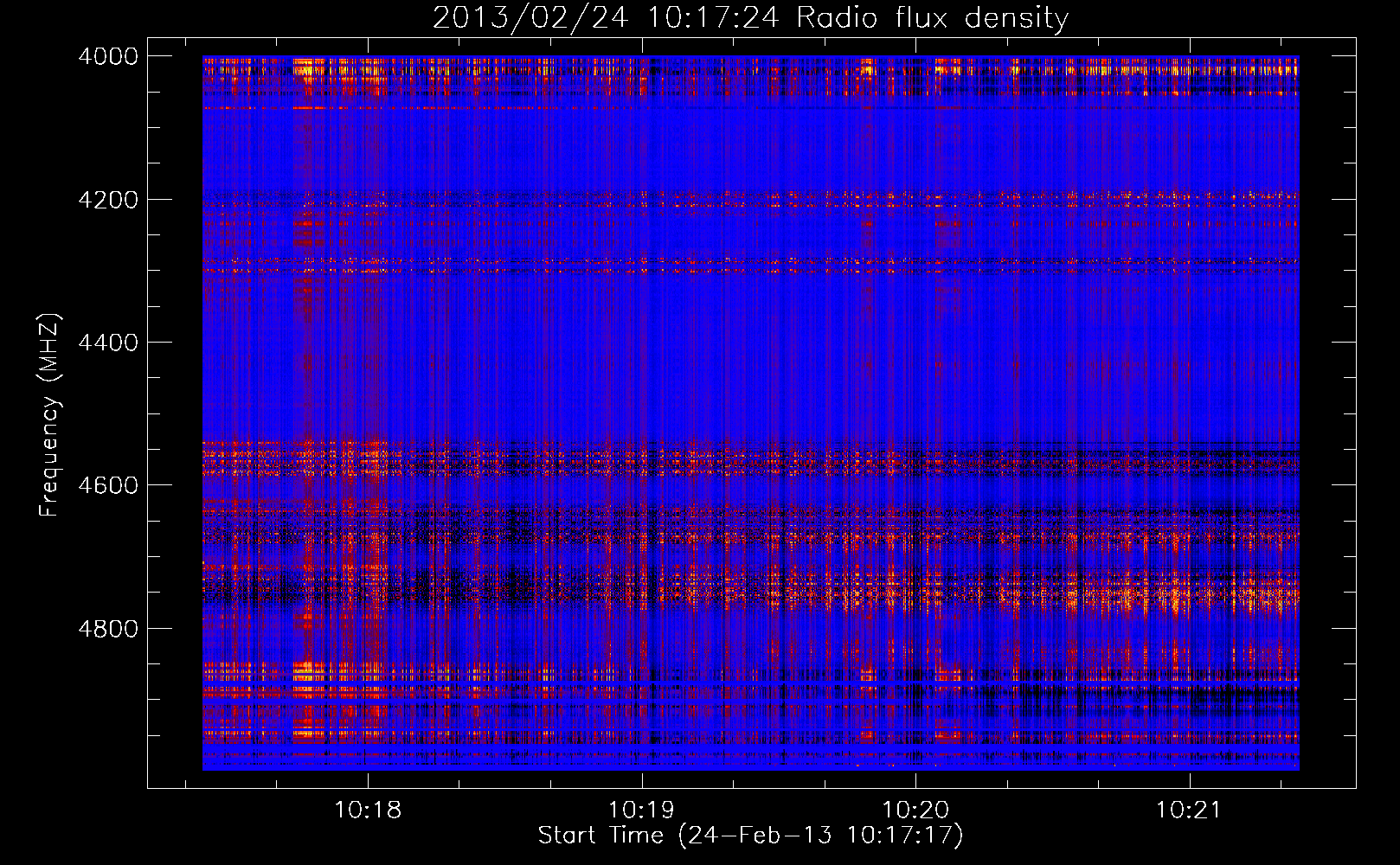1400x865 pixels.
Task: Select the 4600 frequency tick label
Action: click(108, 485)
